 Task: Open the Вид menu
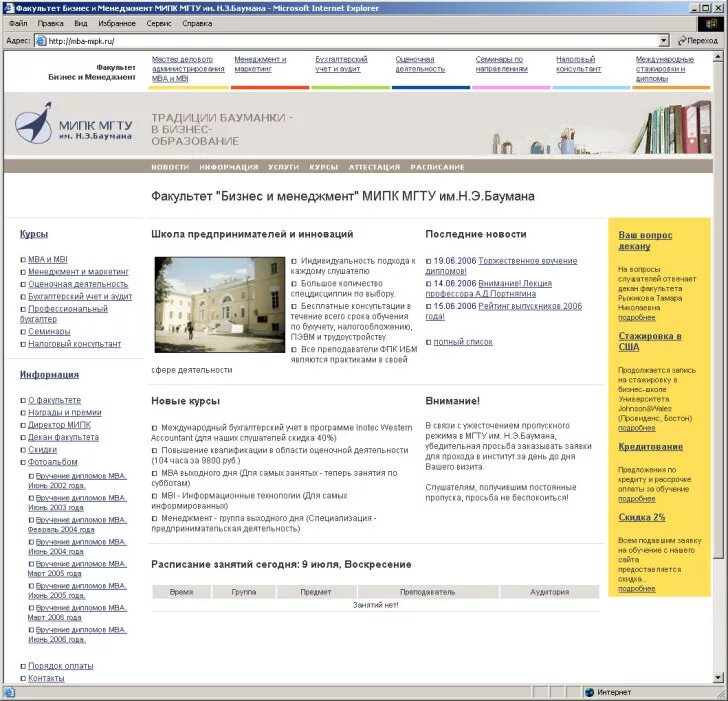(x=81, y=23)
